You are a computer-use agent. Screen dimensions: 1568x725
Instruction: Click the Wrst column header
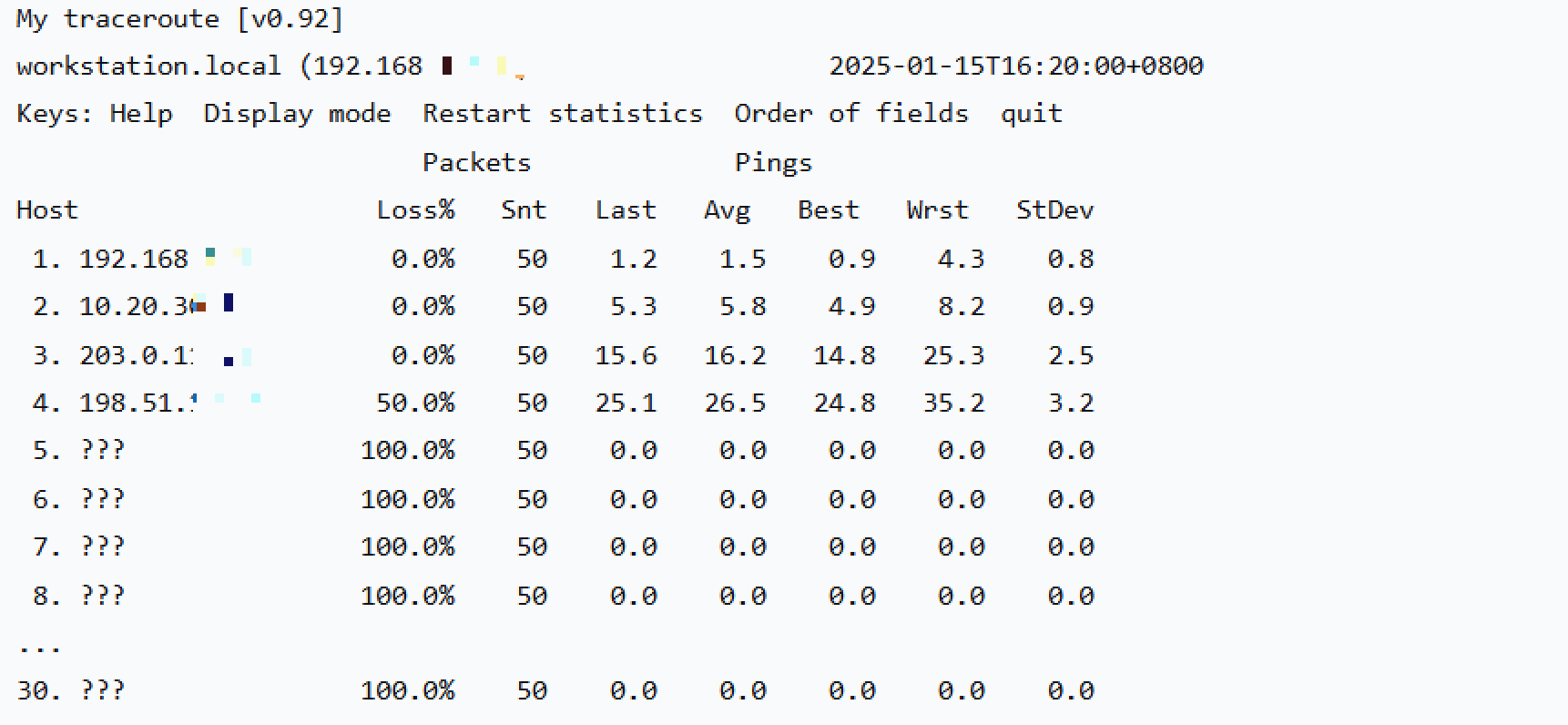tap(937, 210)
